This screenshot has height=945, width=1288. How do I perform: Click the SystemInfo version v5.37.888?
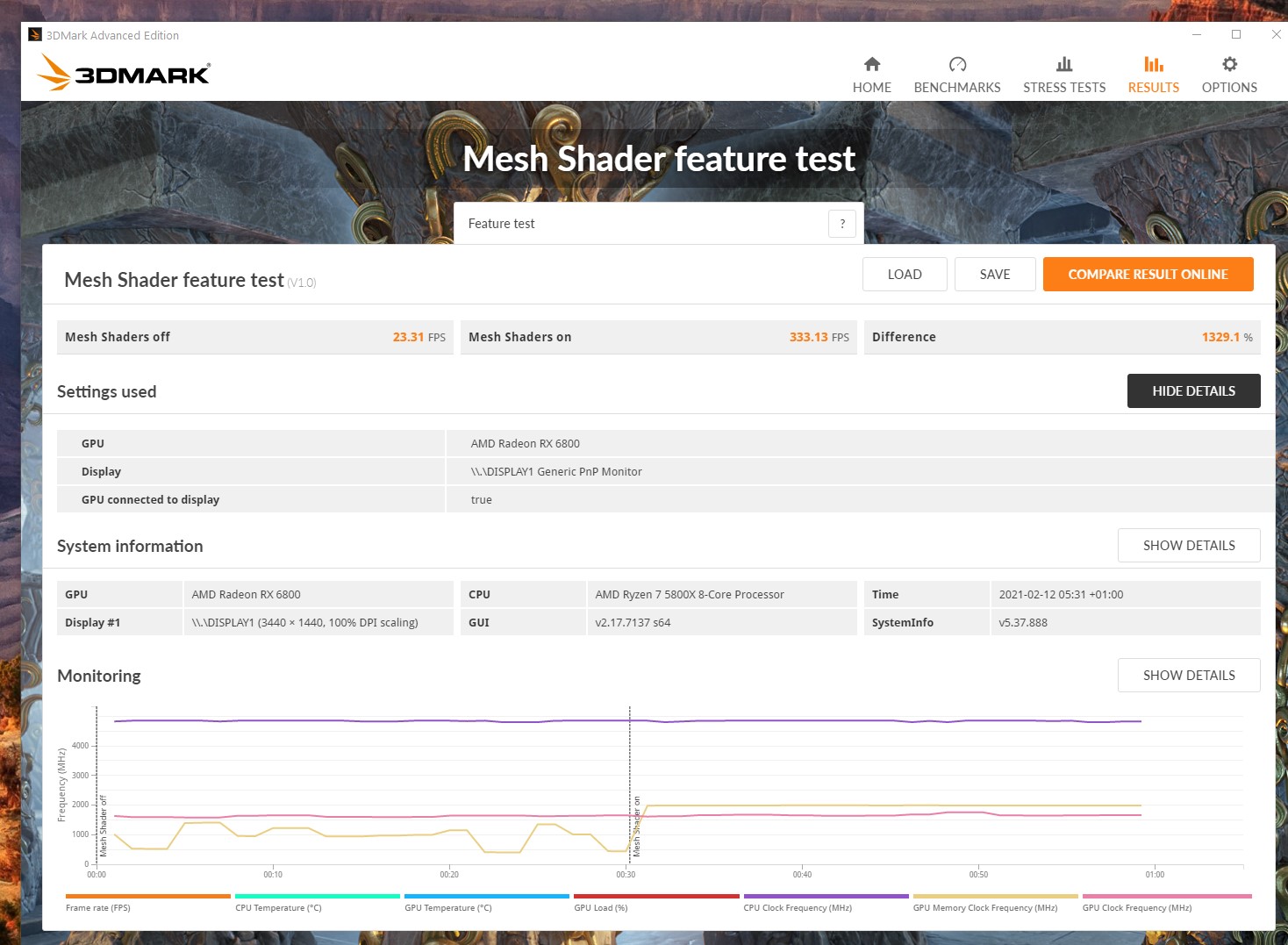[x=1023, y=622]
